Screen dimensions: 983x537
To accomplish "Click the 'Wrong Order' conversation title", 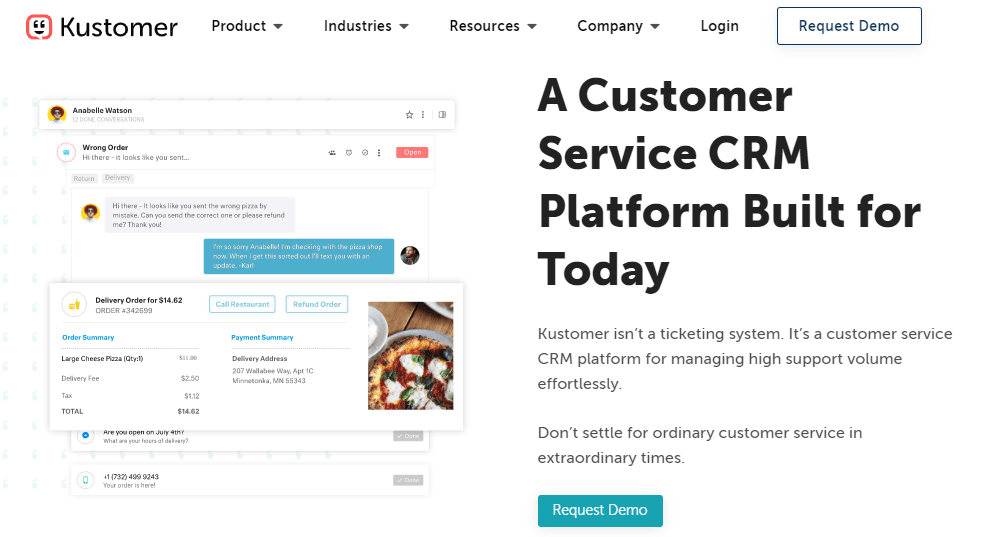I will (105, 148).
